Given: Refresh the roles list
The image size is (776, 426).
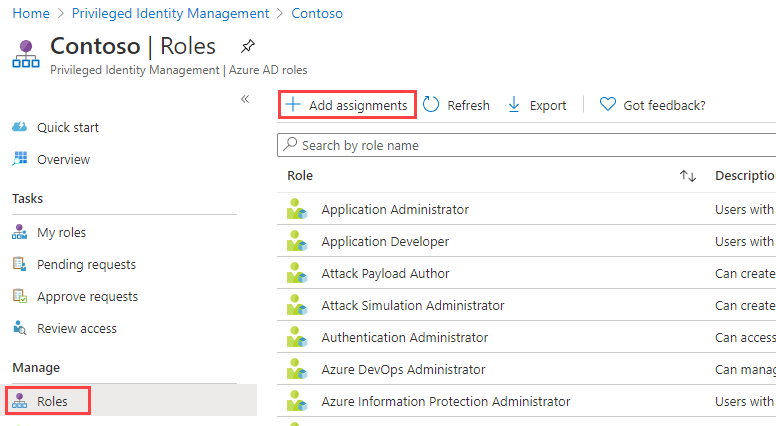Looking at the screenshot, I should (456, 105).
